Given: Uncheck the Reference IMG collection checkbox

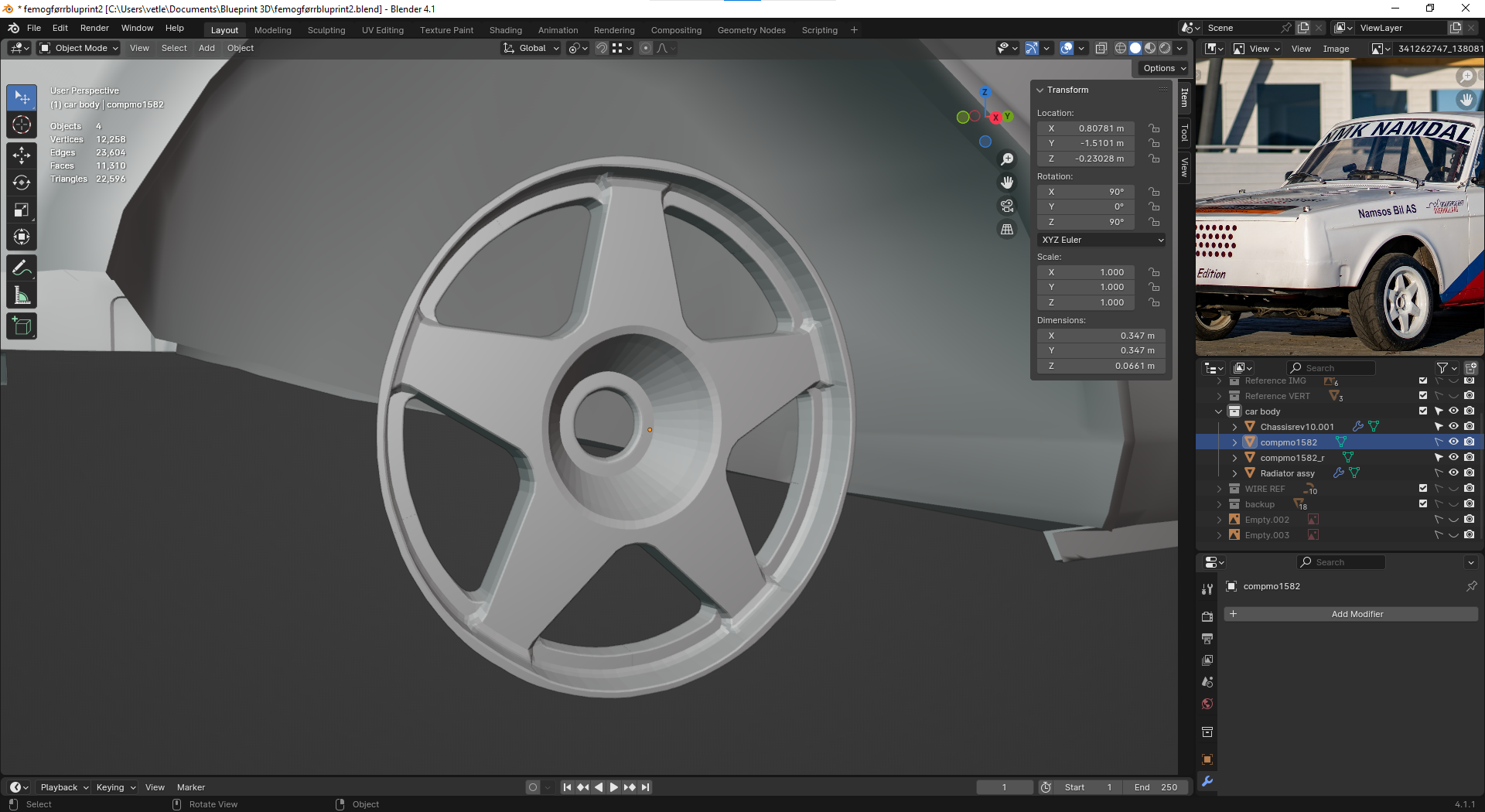Looking at the screenshot, I should coord(1423,380).
